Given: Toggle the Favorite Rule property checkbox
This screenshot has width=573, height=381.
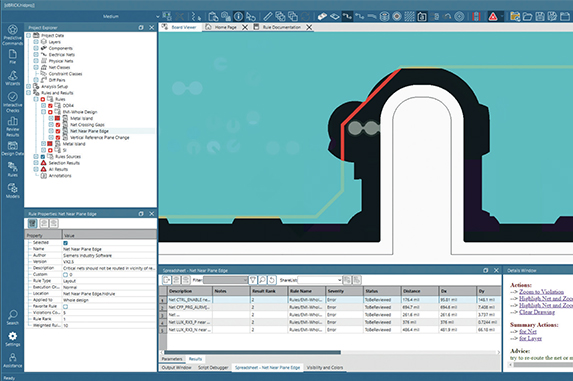Looking at the screenshot, I should [x=65, y=306].
